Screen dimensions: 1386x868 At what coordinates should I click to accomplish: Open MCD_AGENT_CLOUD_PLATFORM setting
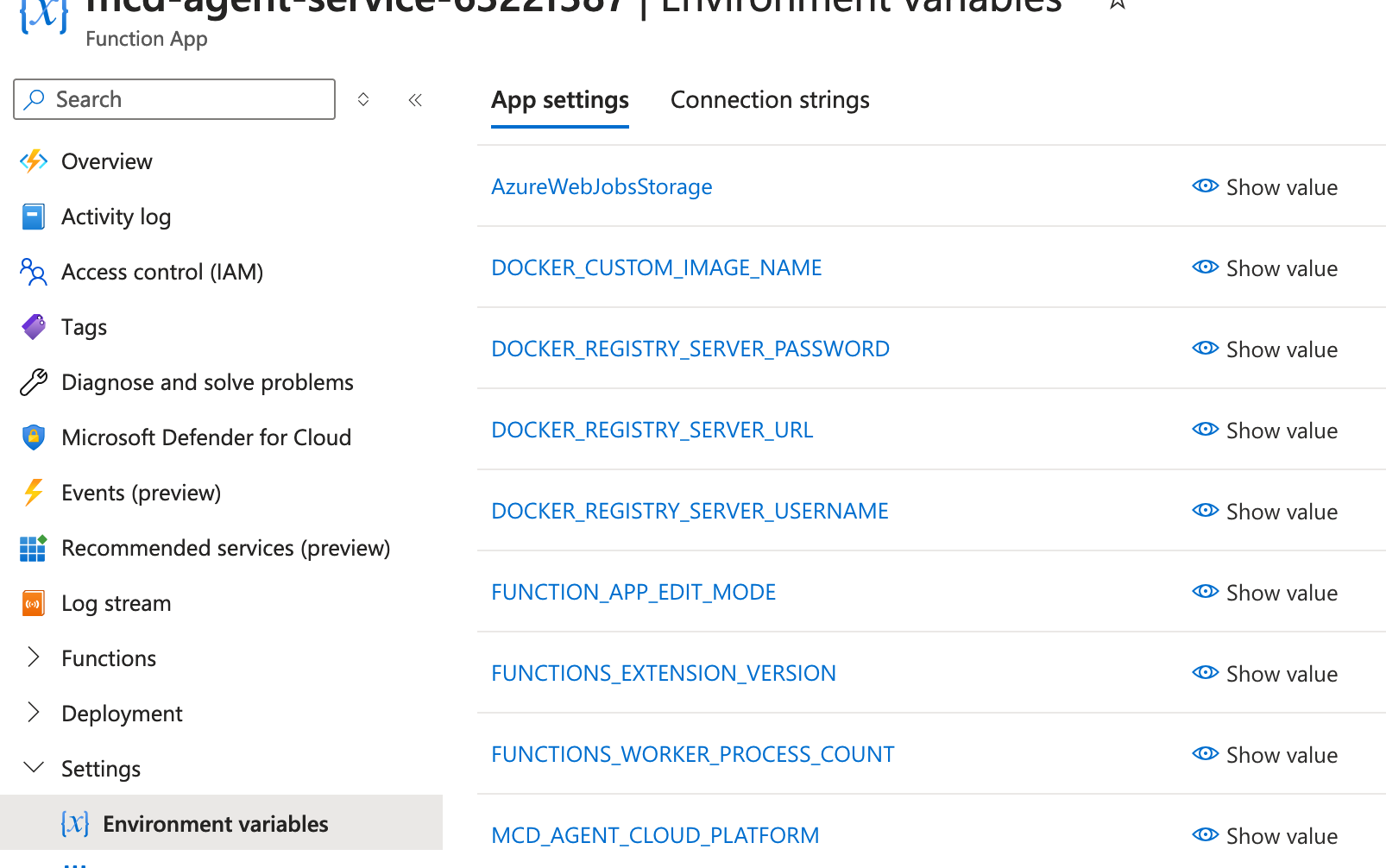point(655,836)
